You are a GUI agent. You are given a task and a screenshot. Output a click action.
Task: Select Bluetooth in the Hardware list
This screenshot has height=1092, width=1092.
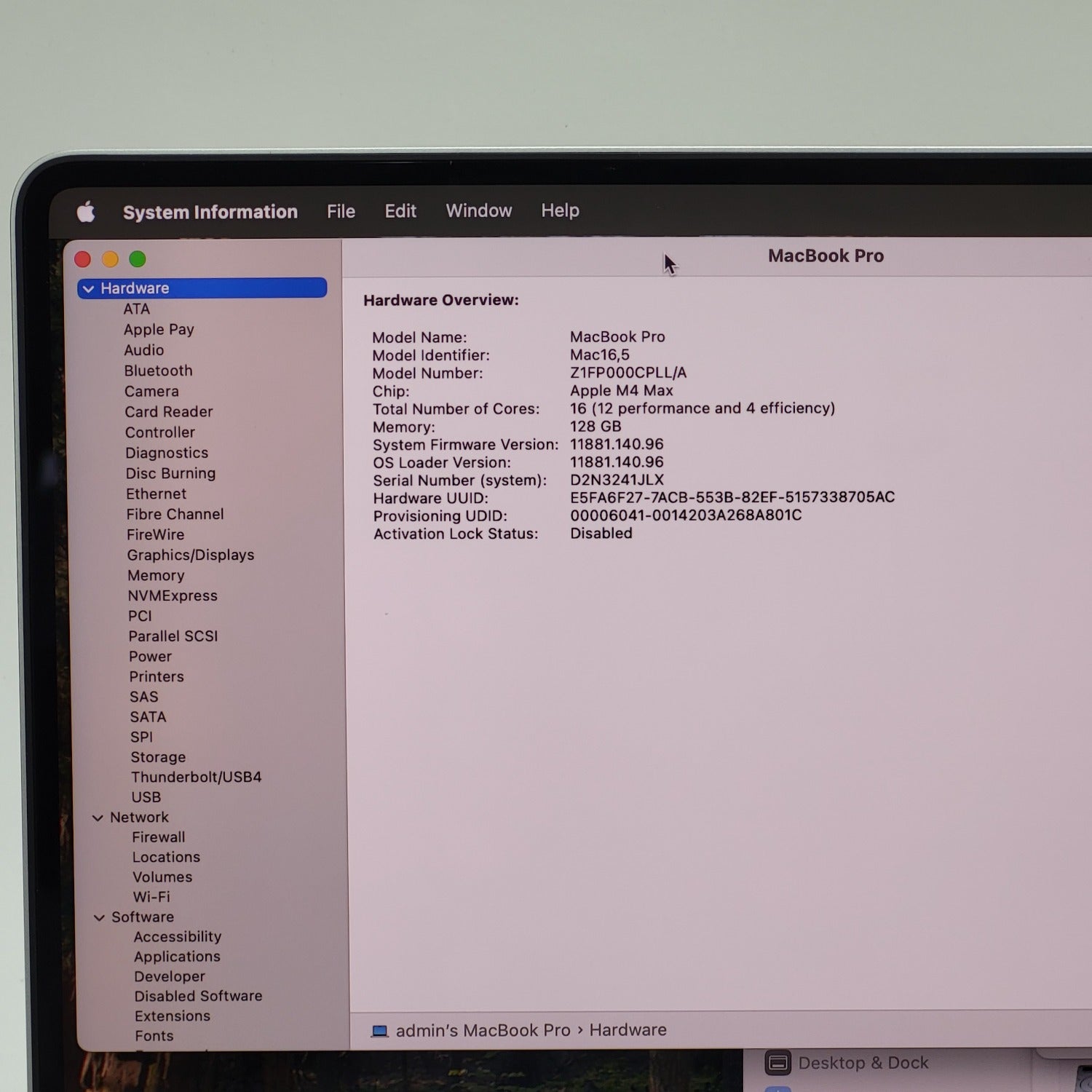[x=158, y=371]
